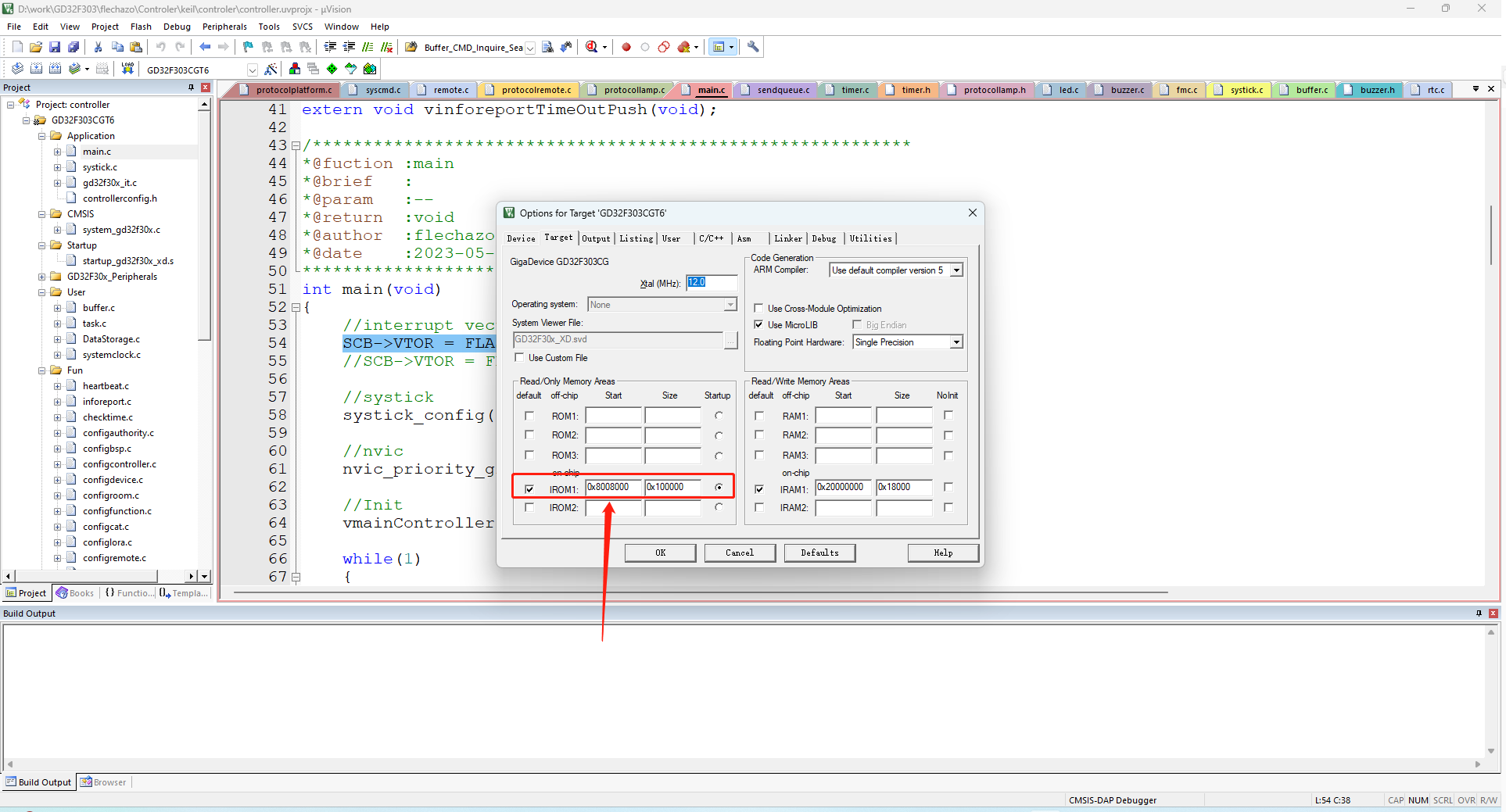Enable Use Cross-Module Optimization checkbox

758,309
